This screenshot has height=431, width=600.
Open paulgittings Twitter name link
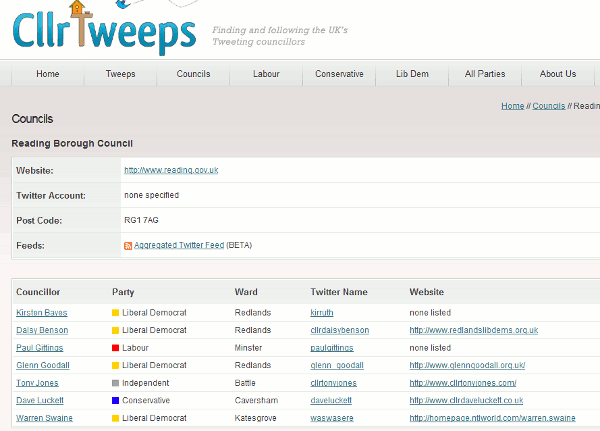click(x=332, y=348)
